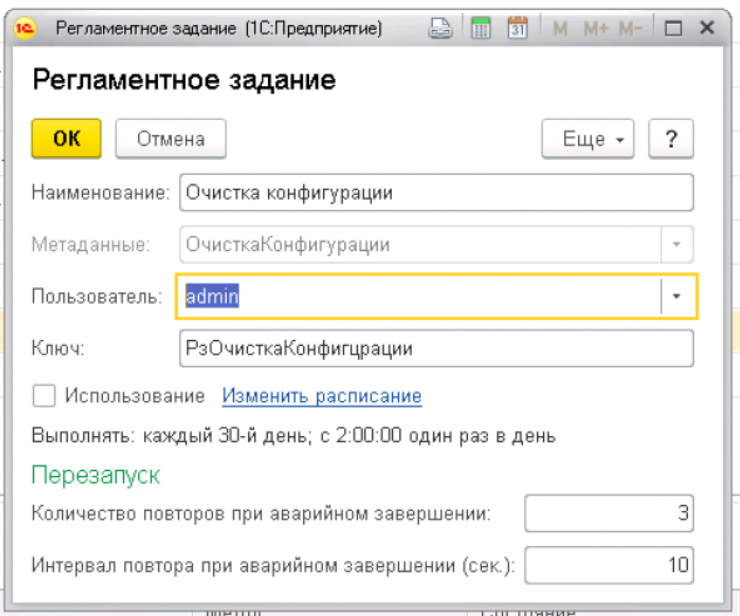
Task: Click the Выполнять schedule description text
Action: pos(294,436)
